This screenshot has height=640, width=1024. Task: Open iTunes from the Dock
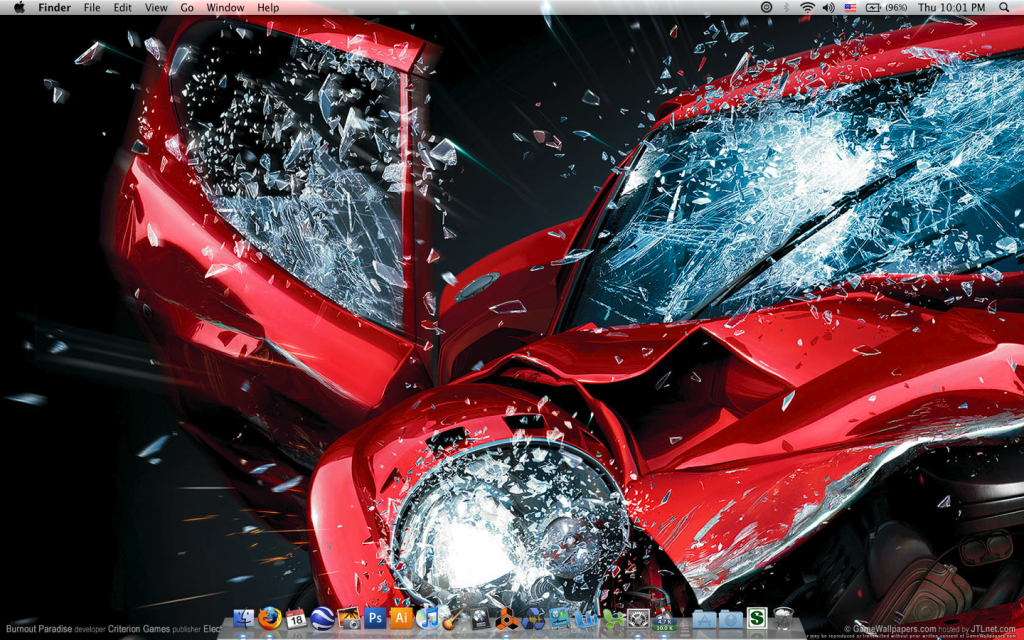[428, 618]
